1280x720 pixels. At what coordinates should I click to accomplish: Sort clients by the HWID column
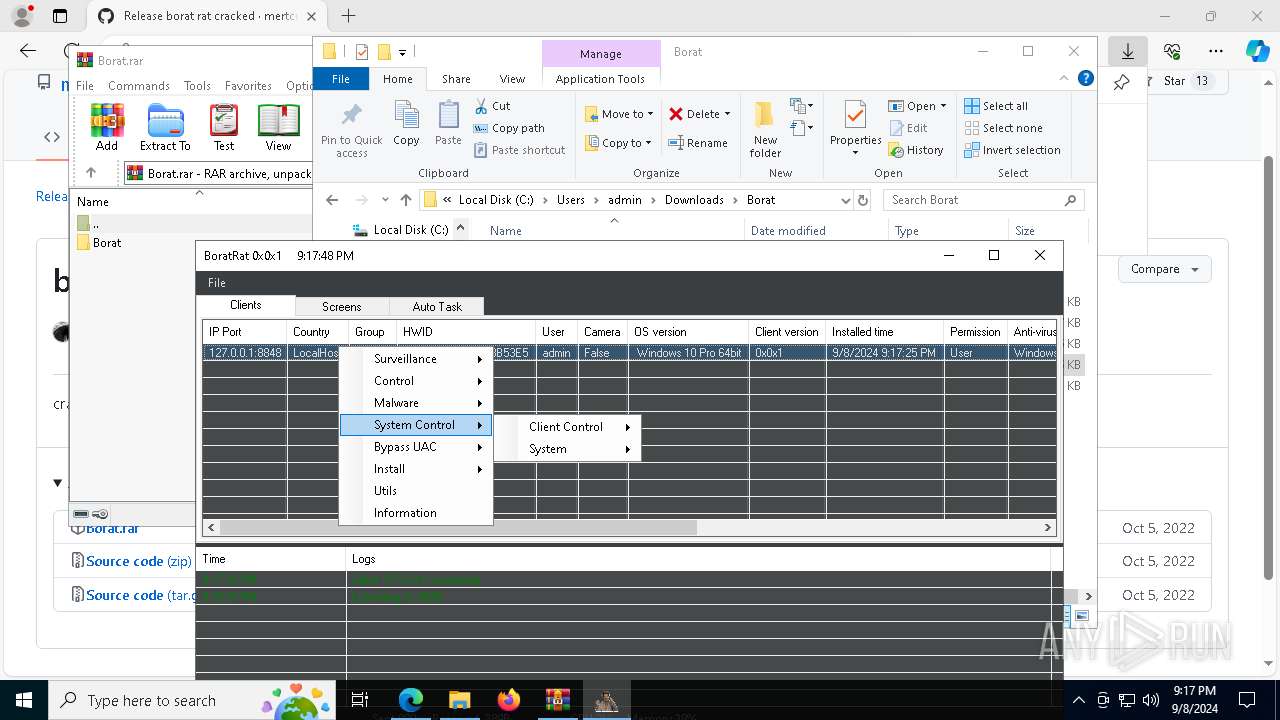coord(467,332)
